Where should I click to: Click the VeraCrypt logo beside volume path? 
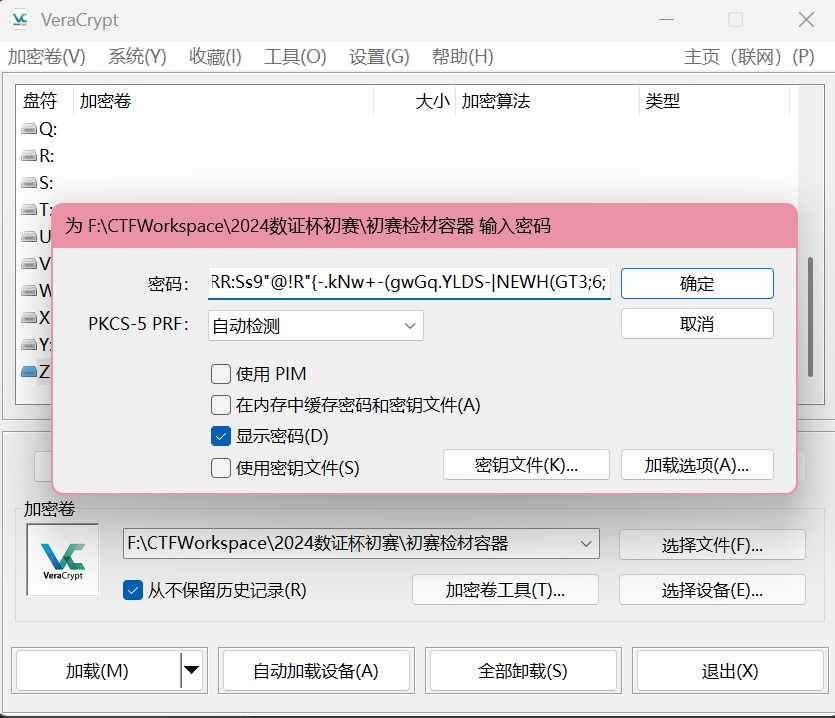click(63, 560)
